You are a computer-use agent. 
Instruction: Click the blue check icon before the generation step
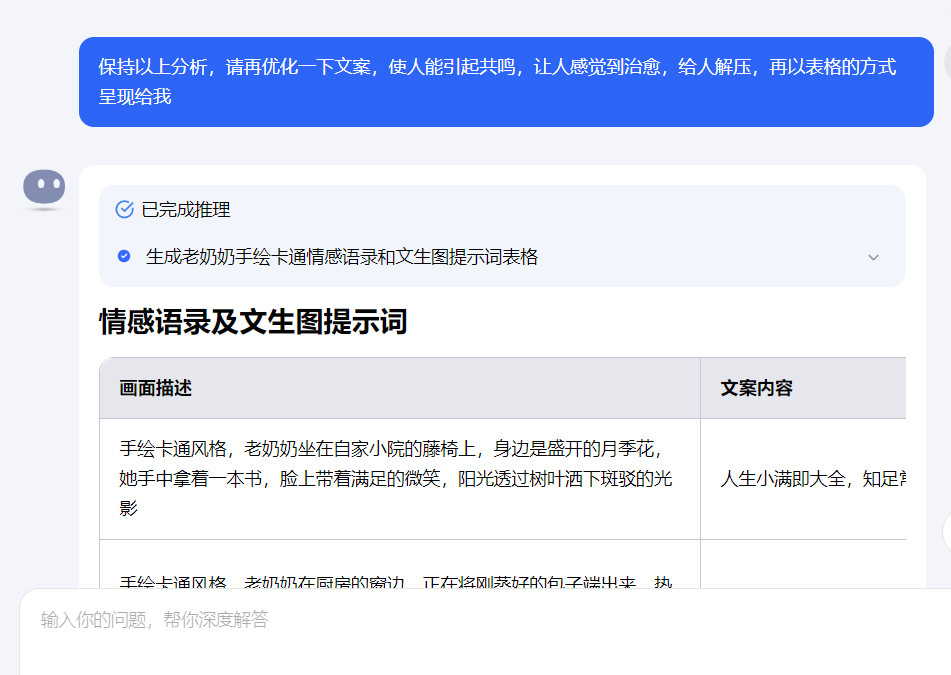[x=122, y=255]
